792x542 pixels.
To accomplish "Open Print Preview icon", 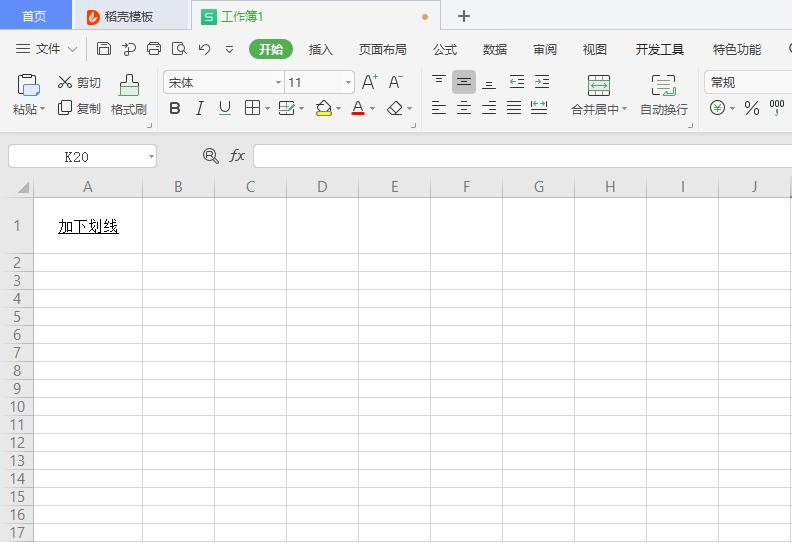I will [x=179, y=48].
